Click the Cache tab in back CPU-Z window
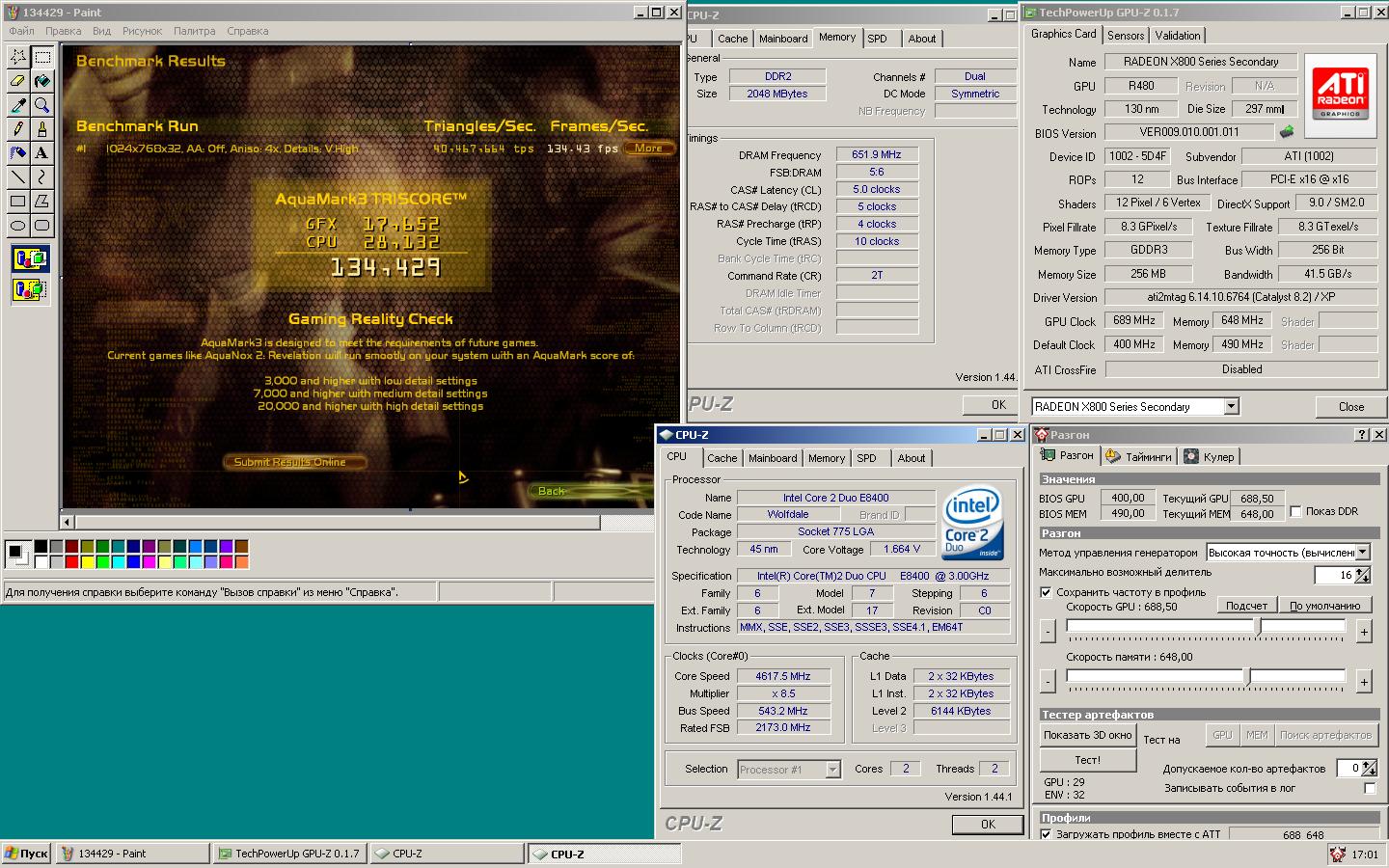 [732, 39]
